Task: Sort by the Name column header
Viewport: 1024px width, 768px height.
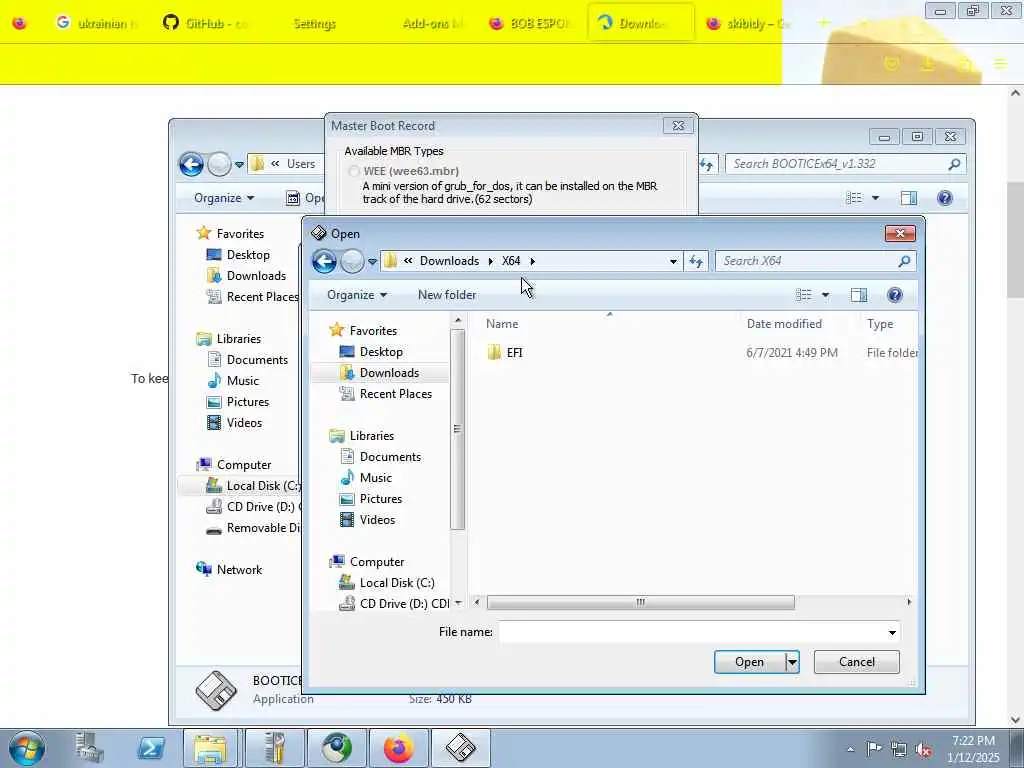Action: point(502,324)
